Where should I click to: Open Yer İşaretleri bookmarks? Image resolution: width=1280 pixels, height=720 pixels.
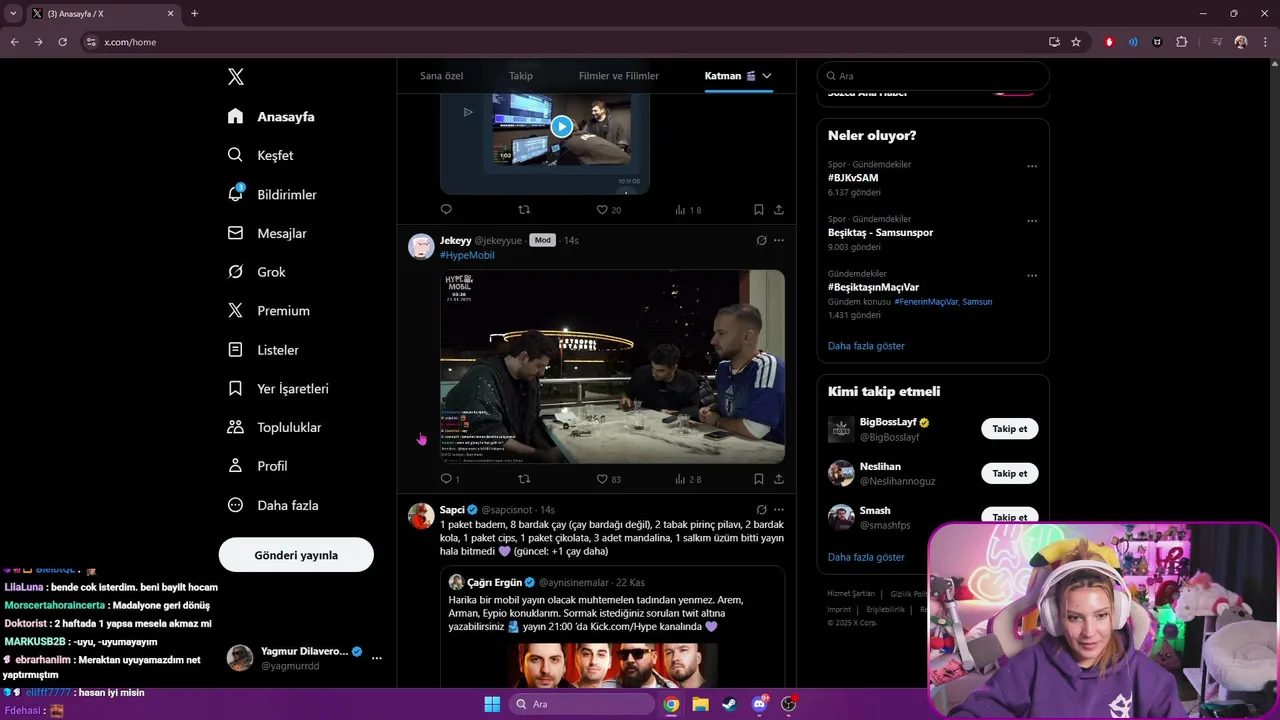click(x=278, y=389)
